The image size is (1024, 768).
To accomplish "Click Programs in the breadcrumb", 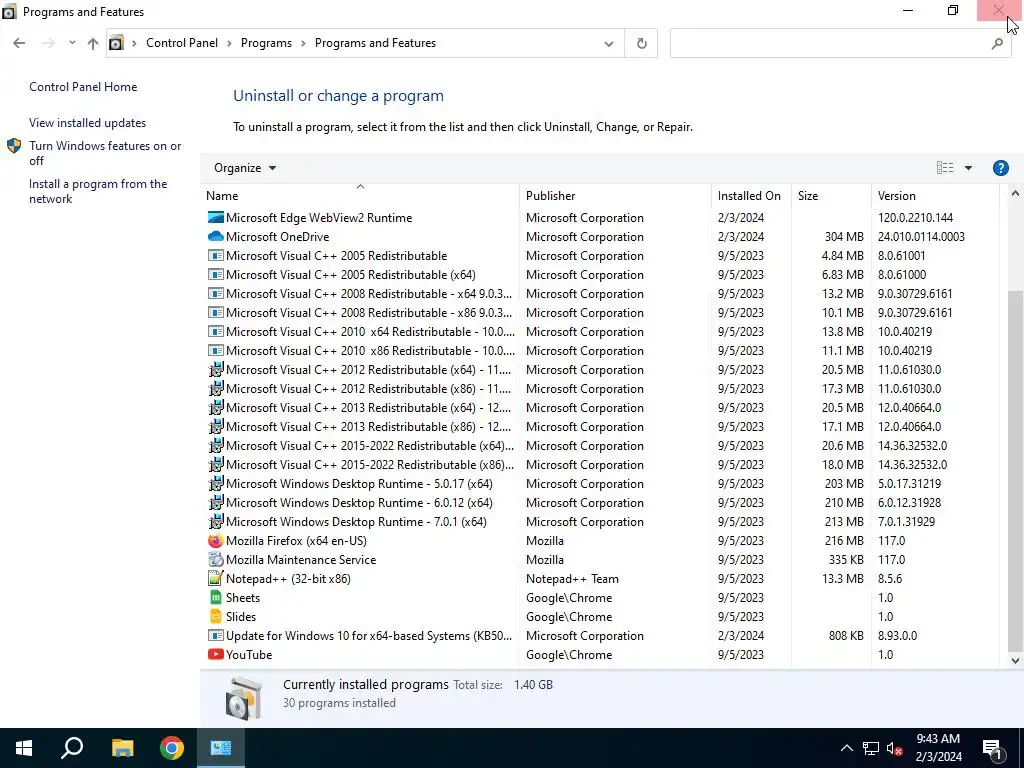I will click(x=266, y=43).
